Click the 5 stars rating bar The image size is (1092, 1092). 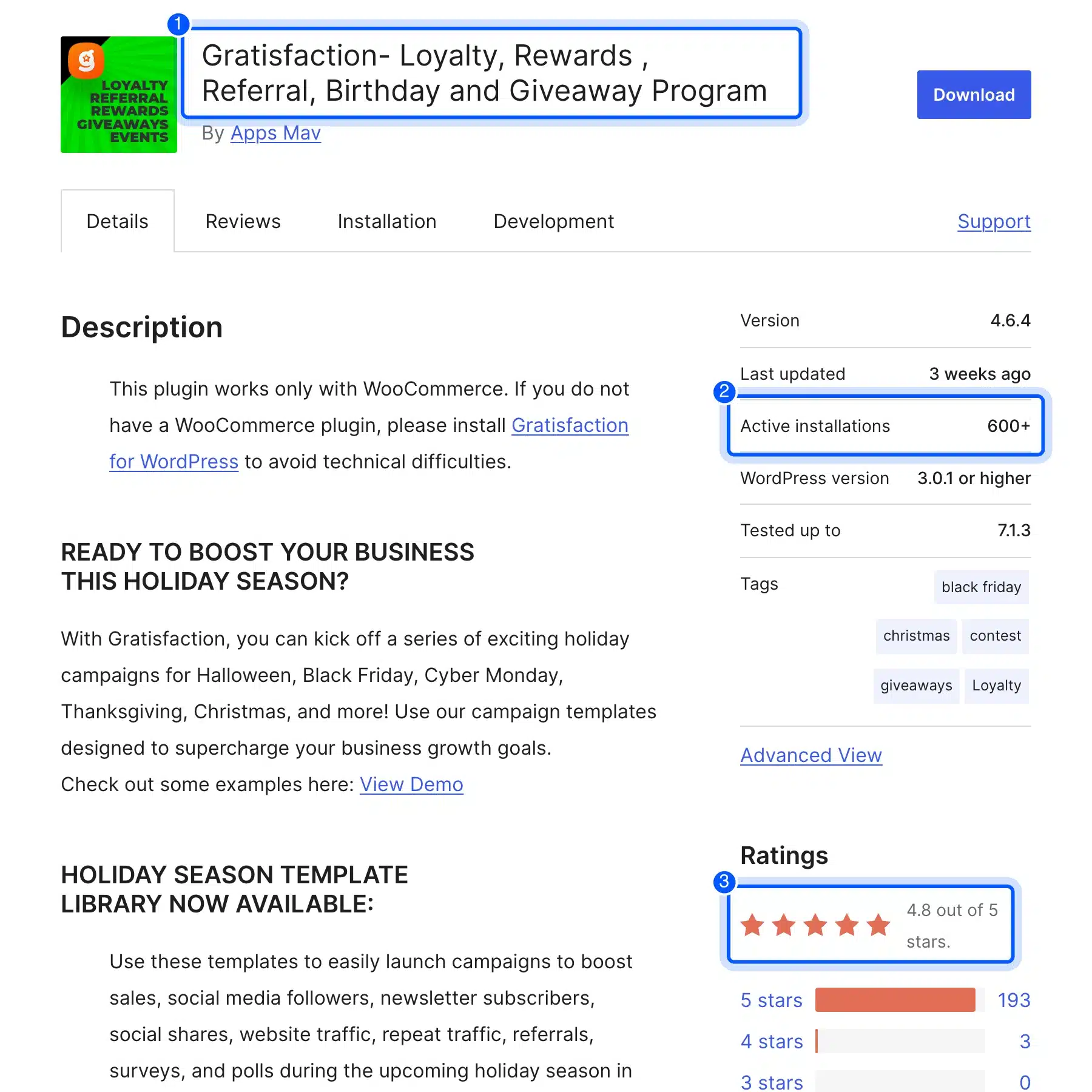click(900, 1000)
